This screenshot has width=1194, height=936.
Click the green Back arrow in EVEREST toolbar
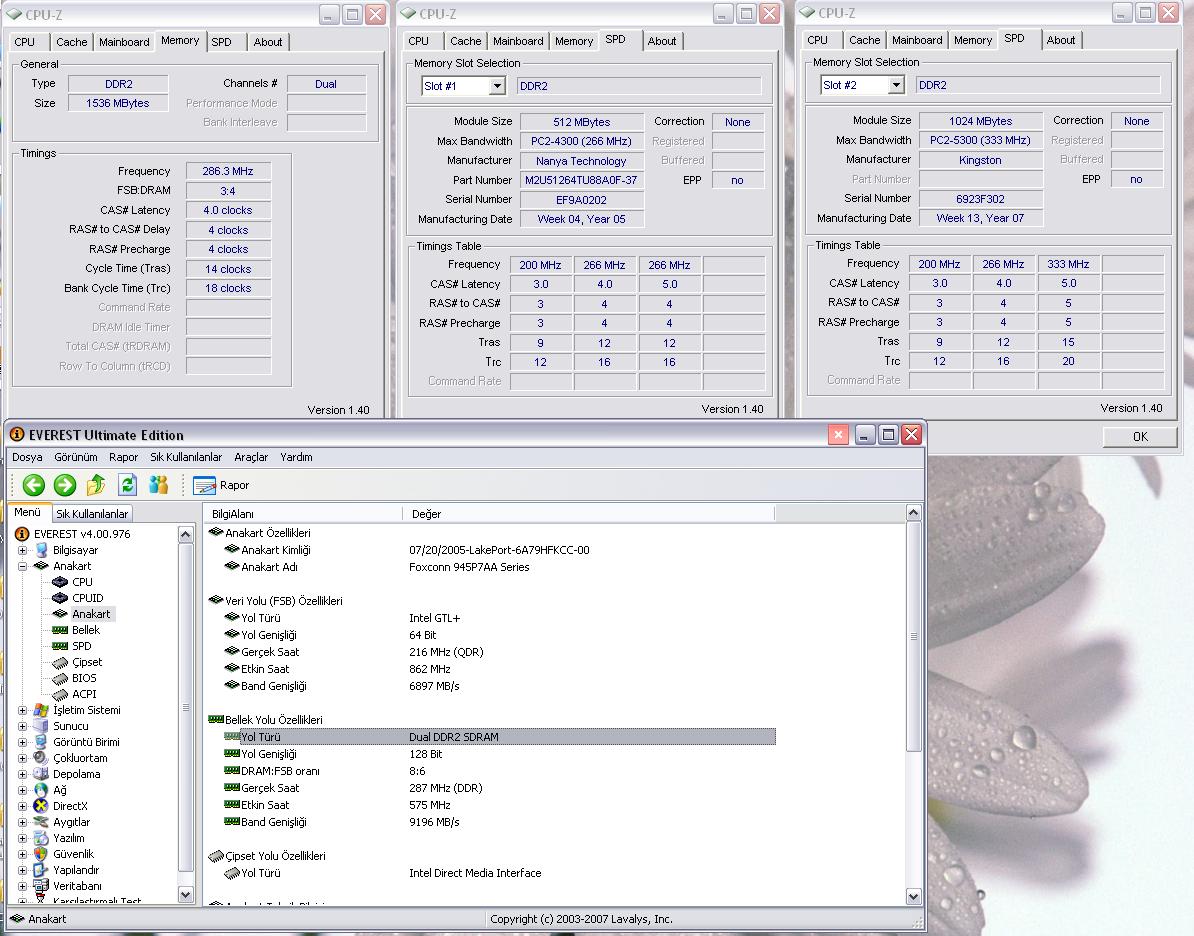tap(34, 485)
